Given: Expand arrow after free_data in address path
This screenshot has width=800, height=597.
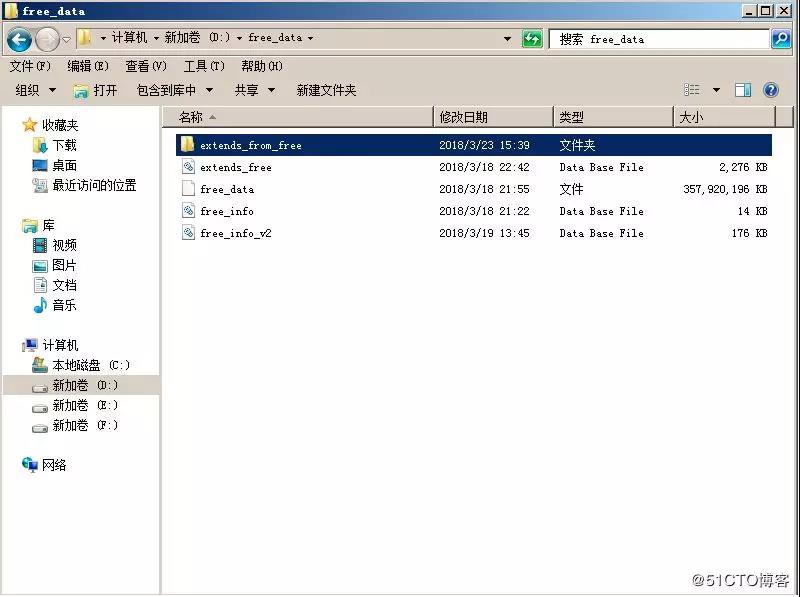Looking at the screenshot, I should coord(310,38).
